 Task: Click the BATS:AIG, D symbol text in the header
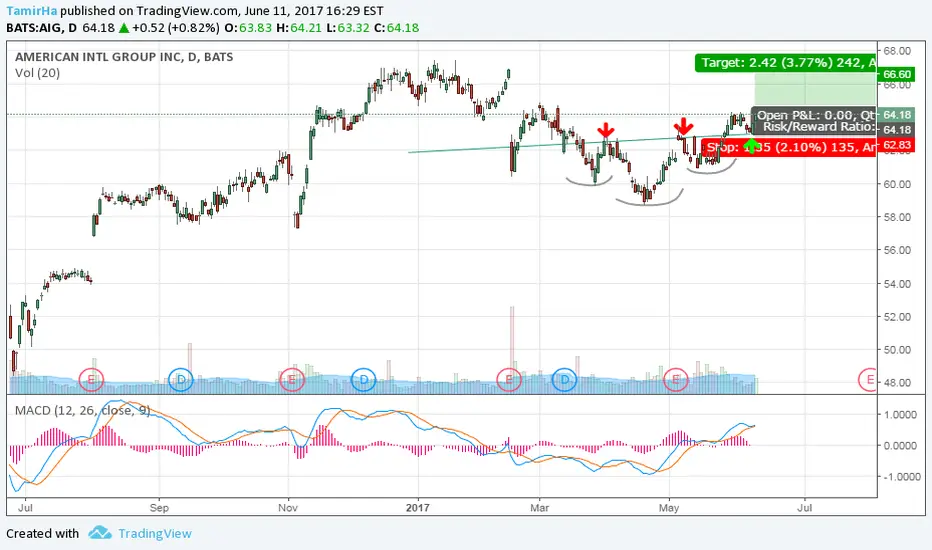[x=42, y=28]
